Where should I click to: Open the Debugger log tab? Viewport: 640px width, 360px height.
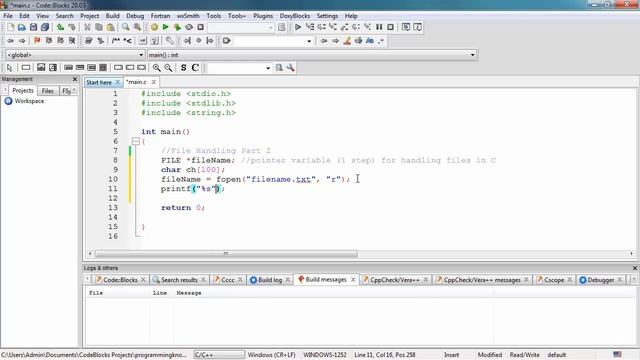(x=600, y=280)
